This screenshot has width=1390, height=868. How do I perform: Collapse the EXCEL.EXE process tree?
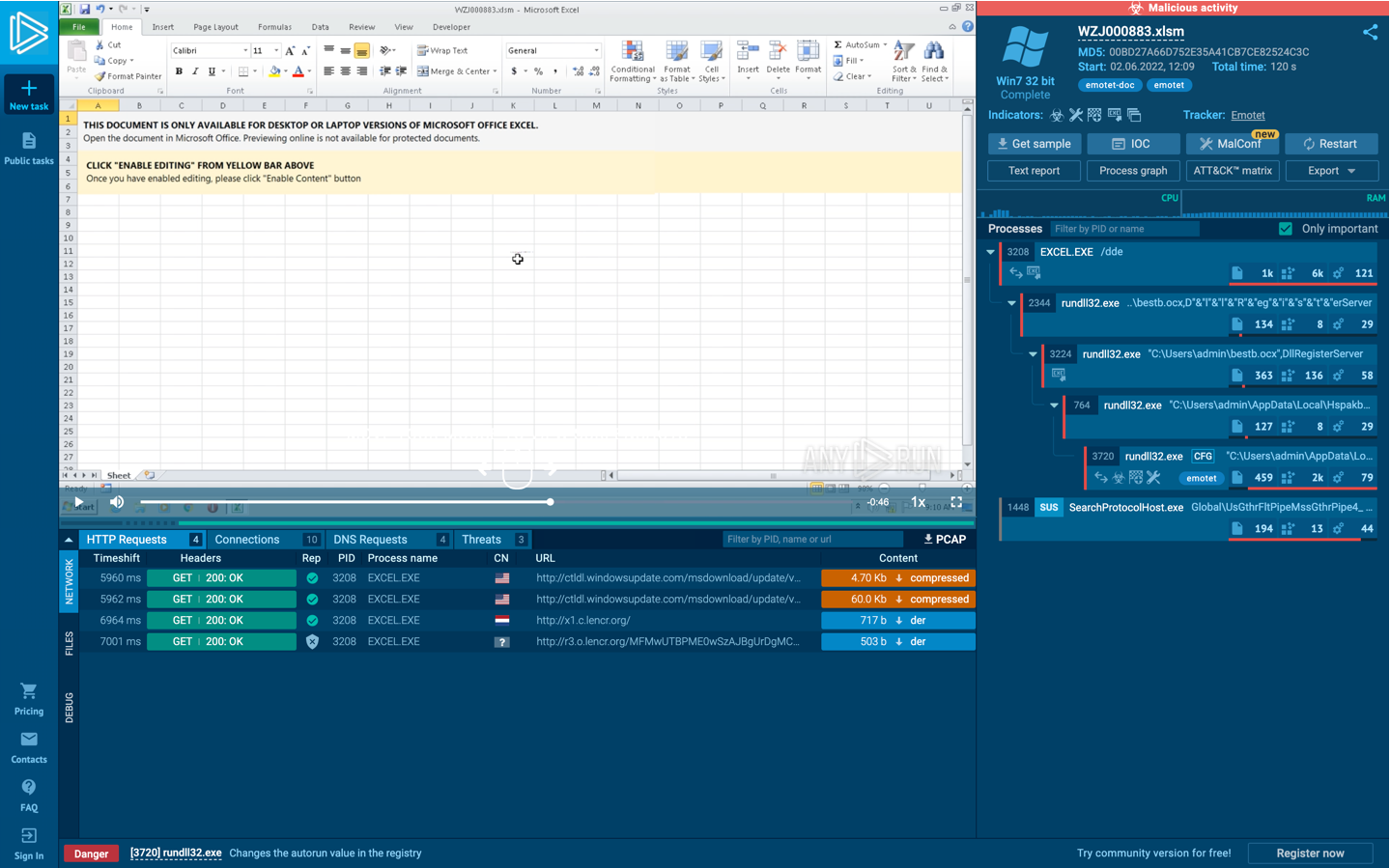point(991,252)
